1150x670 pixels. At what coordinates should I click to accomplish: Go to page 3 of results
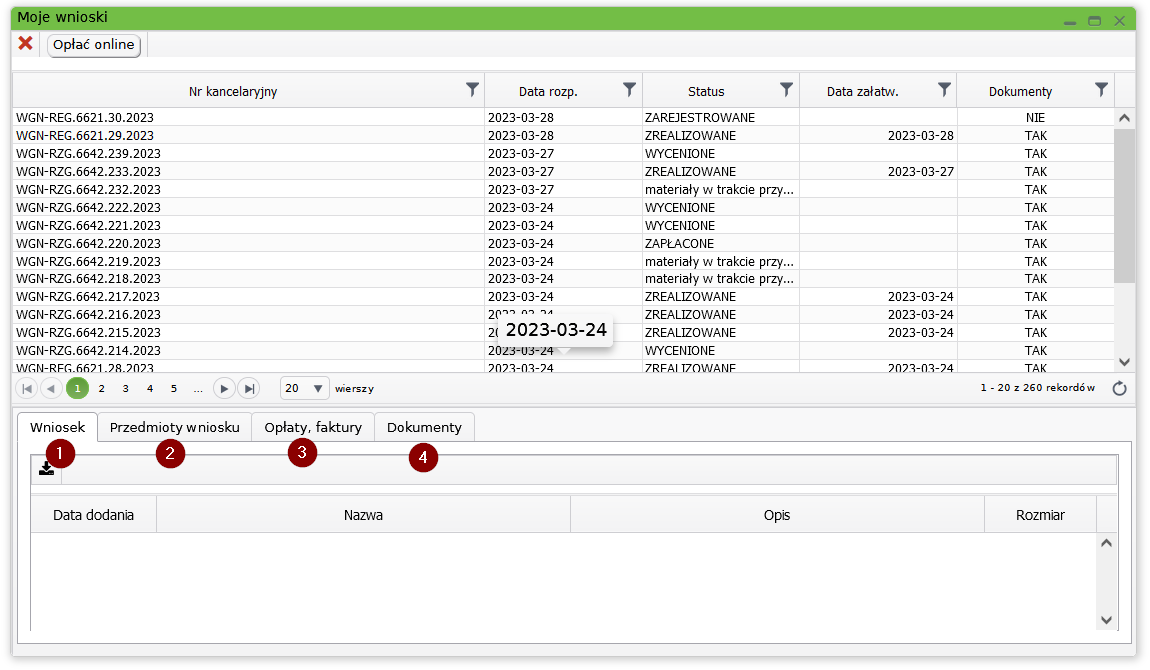click(125, 388)
